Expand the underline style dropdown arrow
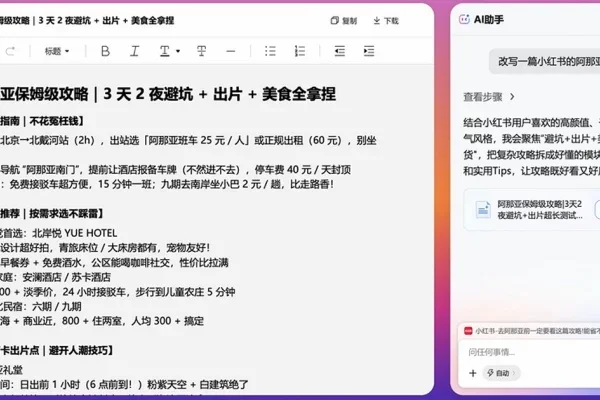600x400 pixels. (178, 51)
